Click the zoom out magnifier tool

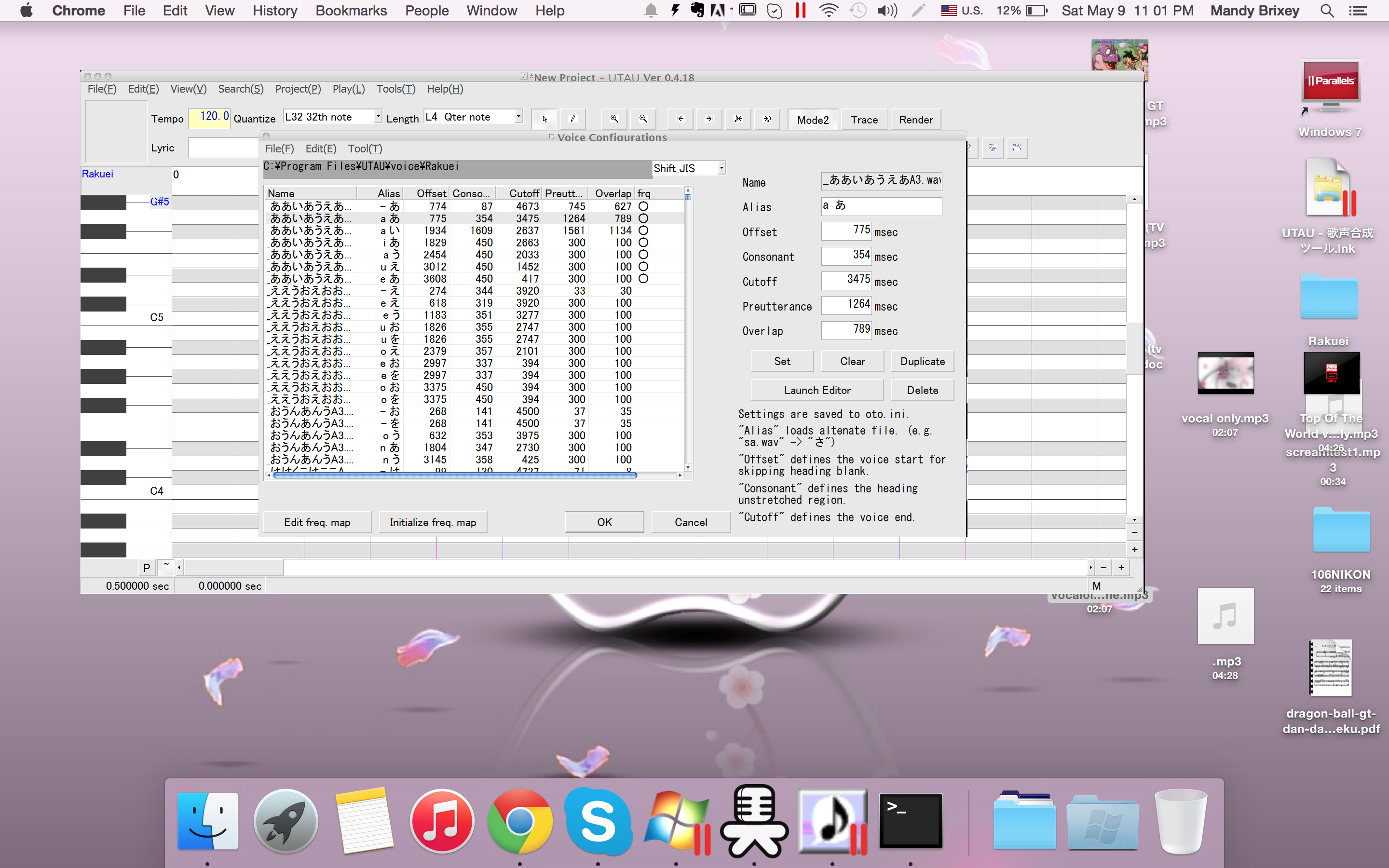click(643, 119)
